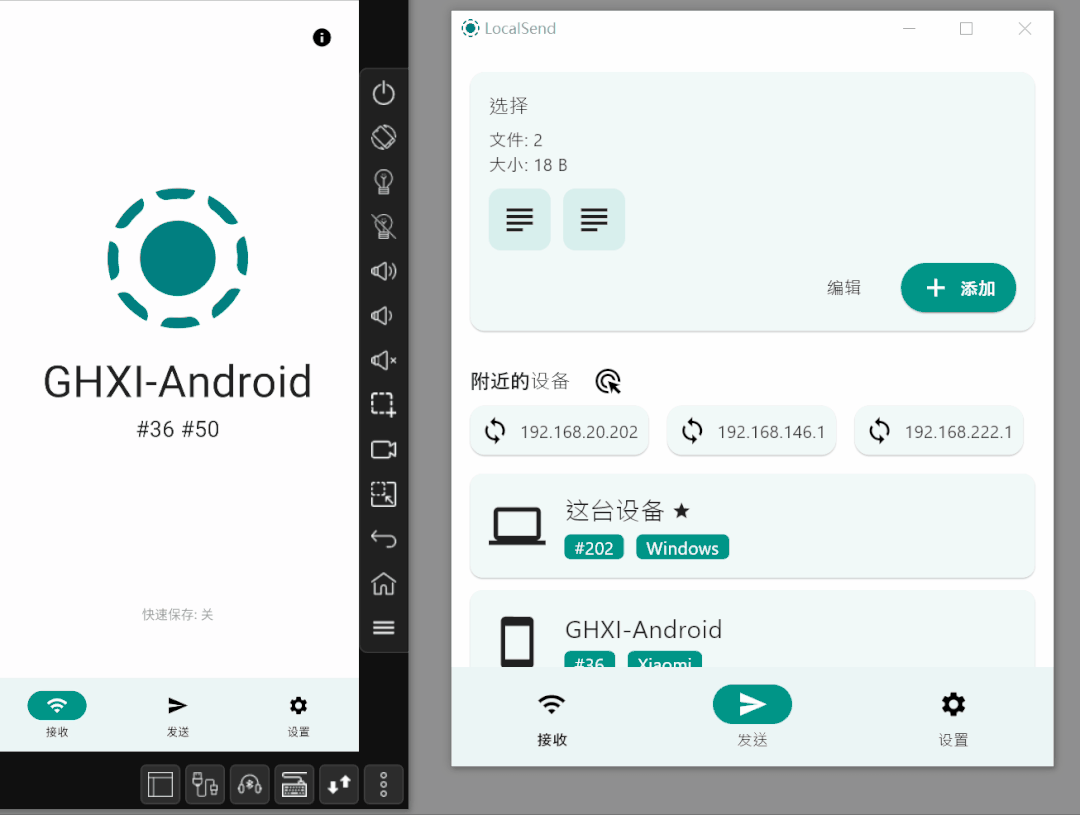Image resolution: width=1080 pixels, height=815 pixels.
Task: Click the 文件: 2 label
Action: (516, 141)
